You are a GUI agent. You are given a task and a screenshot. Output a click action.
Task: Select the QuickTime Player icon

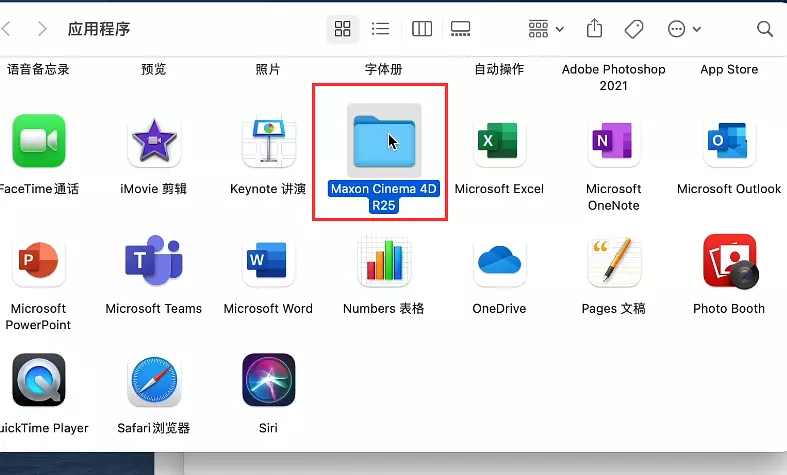(39, 380)
